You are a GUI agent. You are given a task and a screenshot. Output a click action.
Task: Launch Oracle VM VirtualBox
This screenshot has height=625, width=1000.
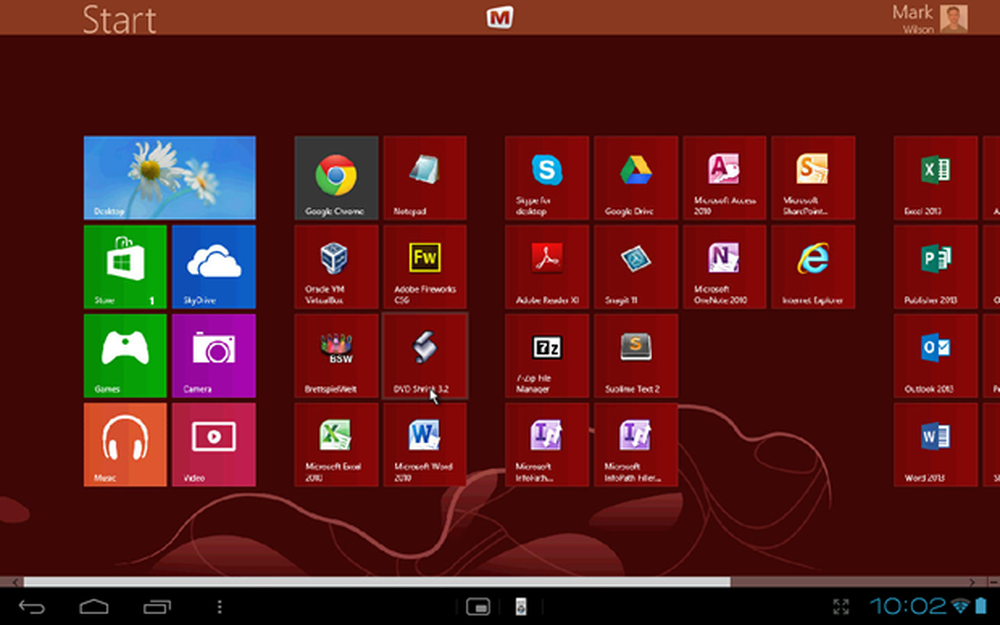coord(336,267)
